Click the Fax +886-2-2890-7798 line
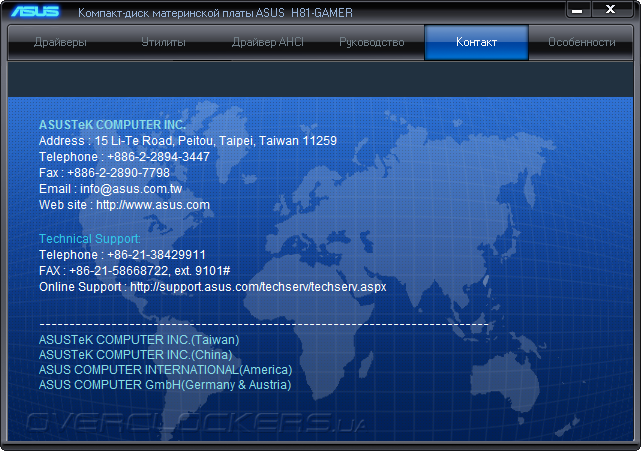The height and width of the screenshot is (451, 641). (104, 173)
